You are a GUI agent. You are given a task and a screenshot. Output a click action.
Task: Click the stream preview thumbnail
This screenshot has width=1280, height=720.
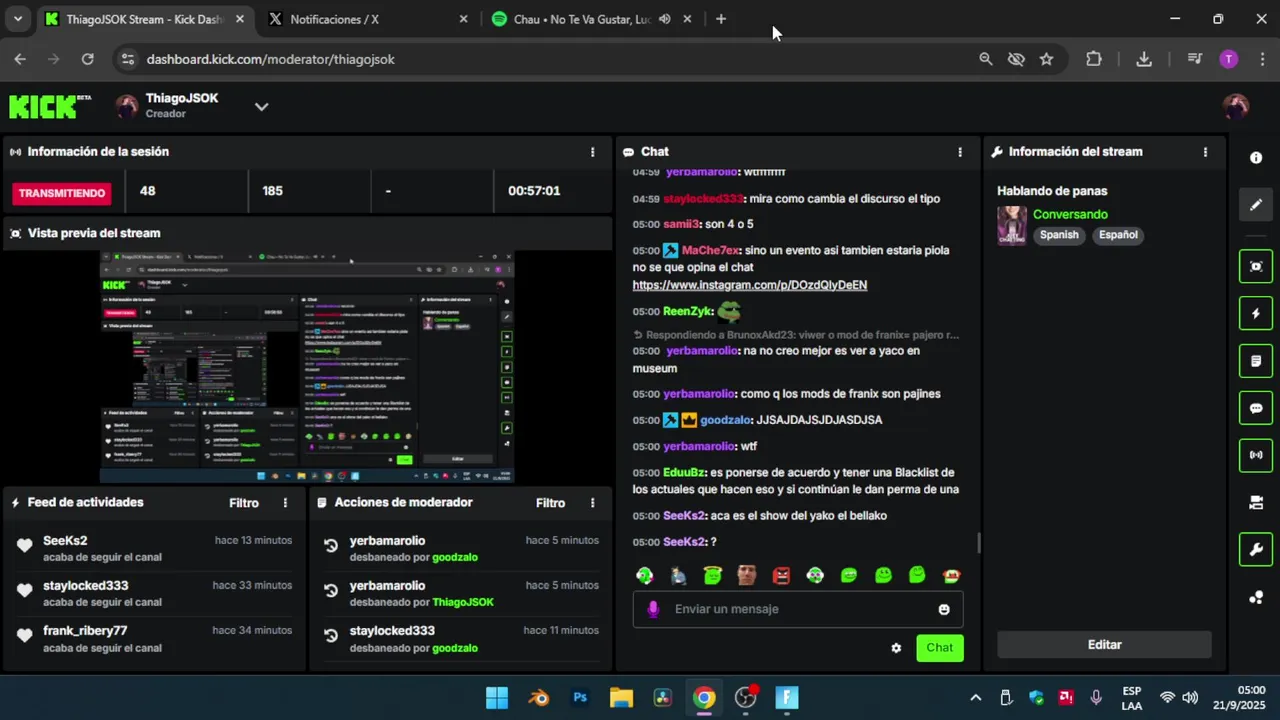click(x=307, y=367)
